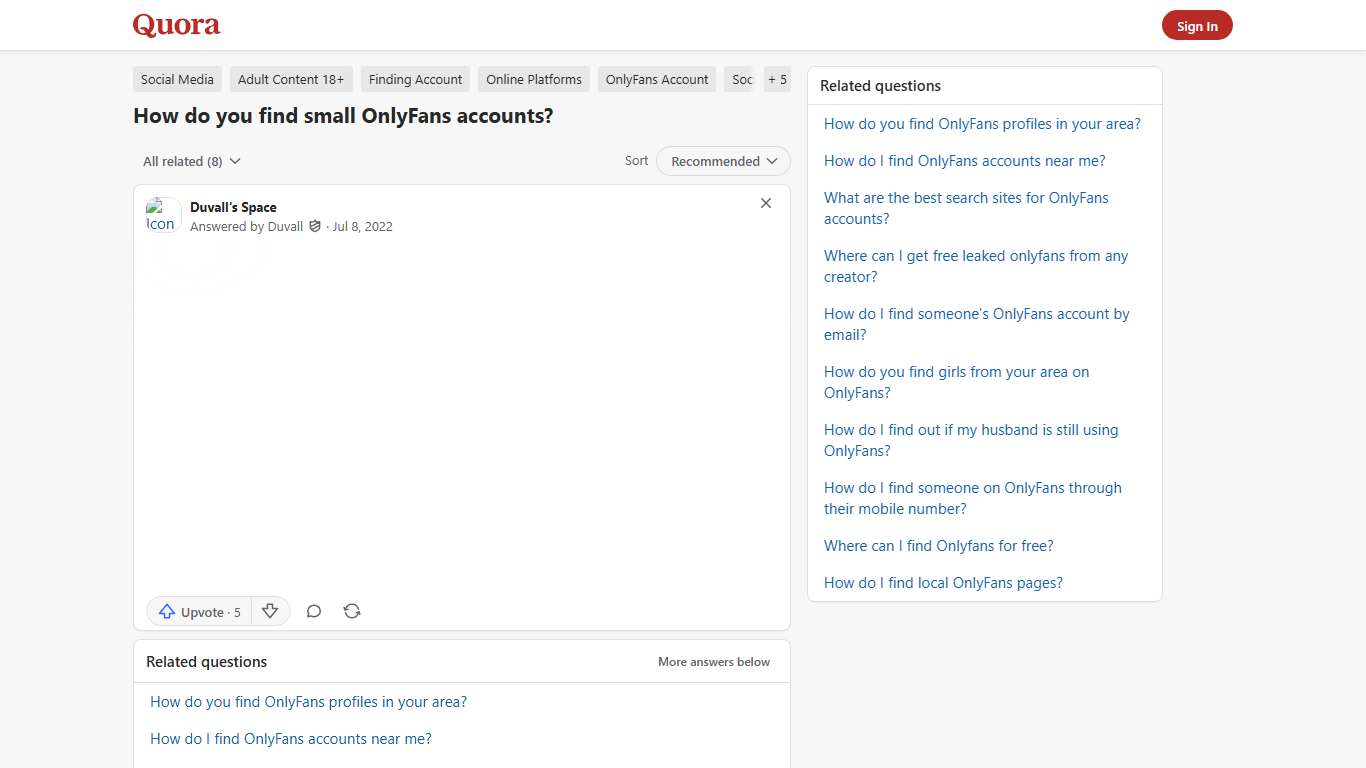1366x768 pixels.
Task: Select the Adult Content 18+ topic tag
Action: pos(291,79)
